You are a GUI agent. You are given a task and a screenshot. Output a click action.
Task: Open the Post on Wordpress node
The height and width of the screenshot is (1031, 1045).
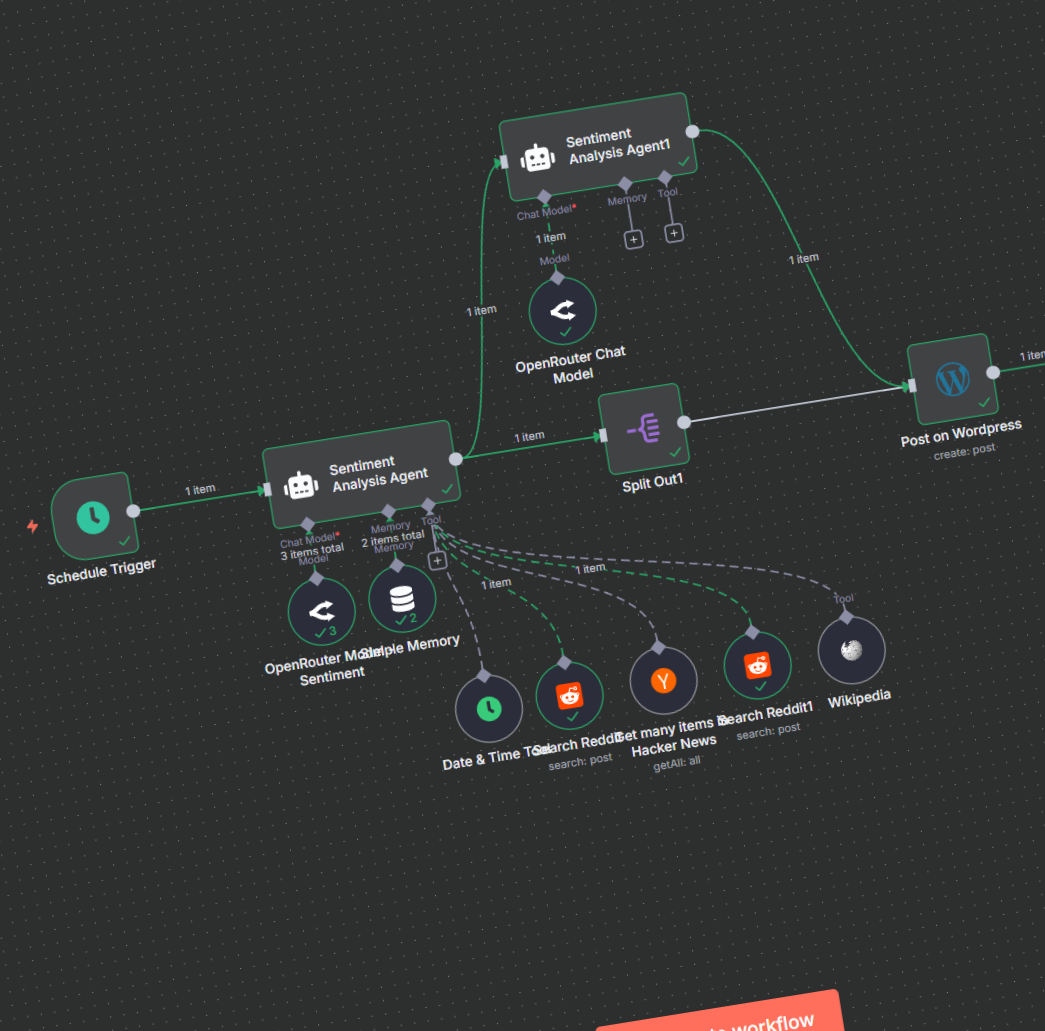click(x=951, y=380)
